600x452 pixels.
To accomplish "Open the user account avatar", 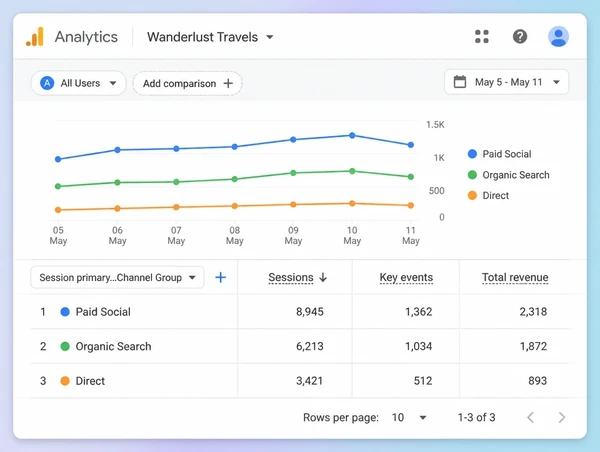I will click(558, 37).
